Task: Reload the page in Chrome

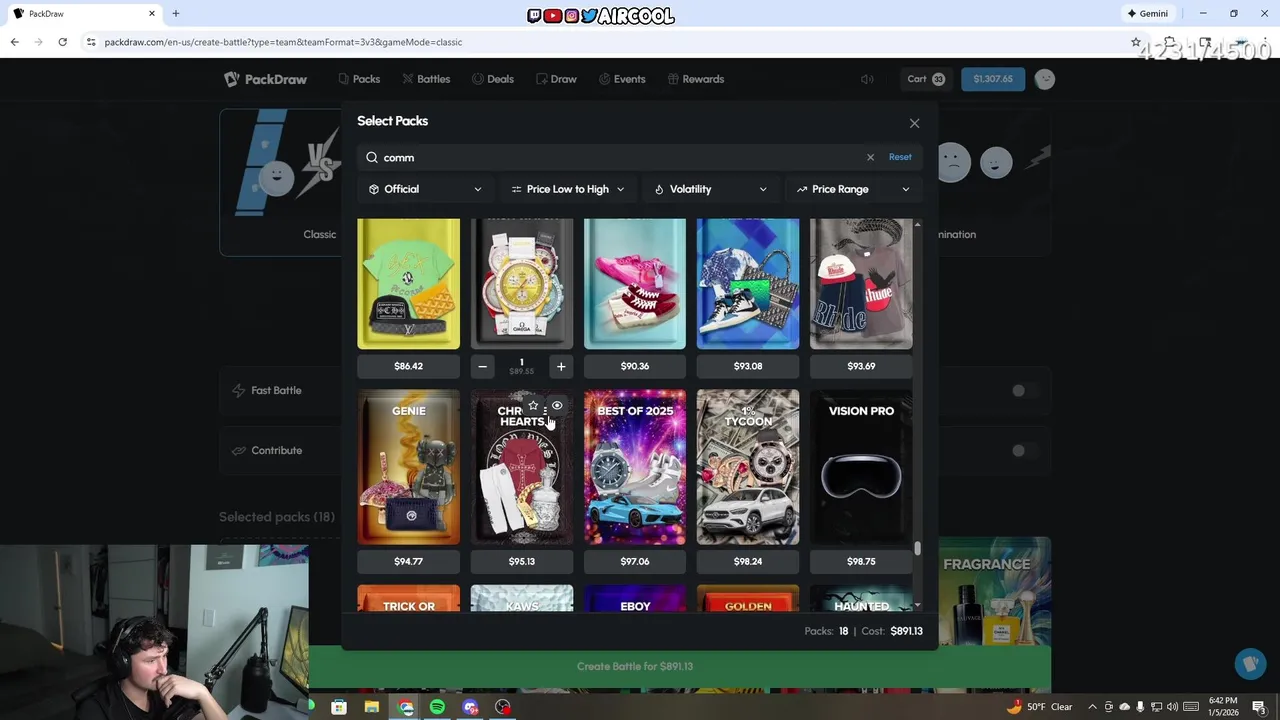Action: click(62, 42)
